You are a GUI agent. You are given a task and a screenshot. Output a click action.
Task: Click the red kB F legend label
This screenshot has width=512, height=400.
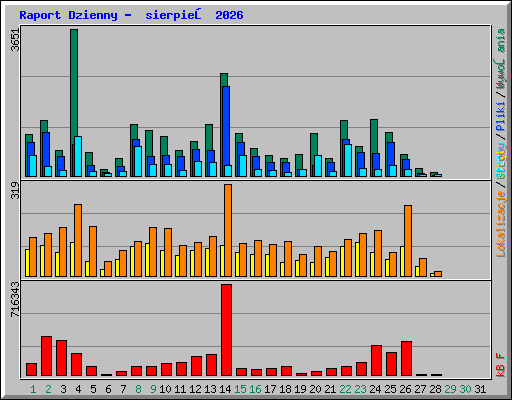click(x=501, y=365)
